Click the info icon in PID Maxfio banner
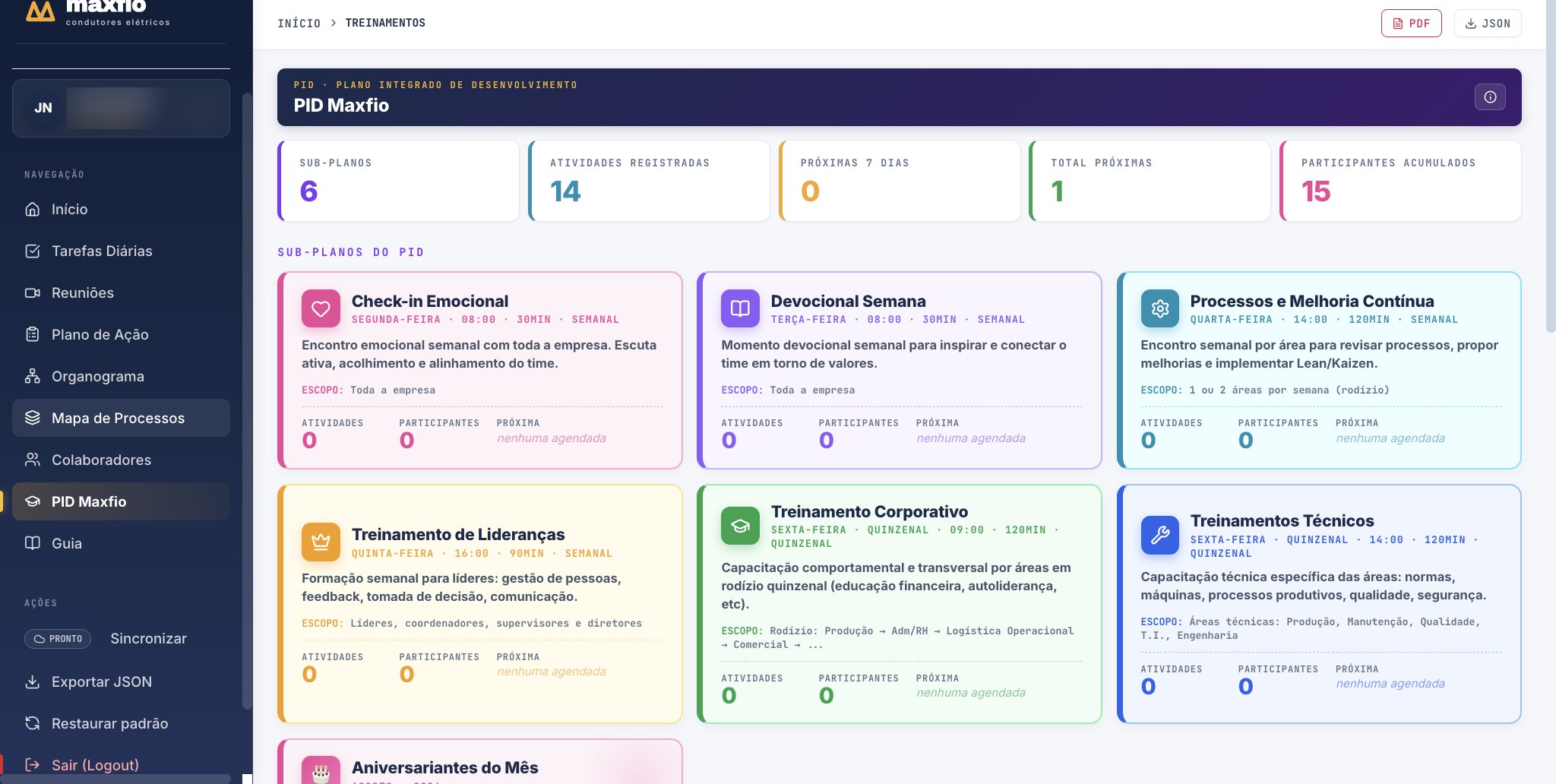 click(x=1490, y=97)
